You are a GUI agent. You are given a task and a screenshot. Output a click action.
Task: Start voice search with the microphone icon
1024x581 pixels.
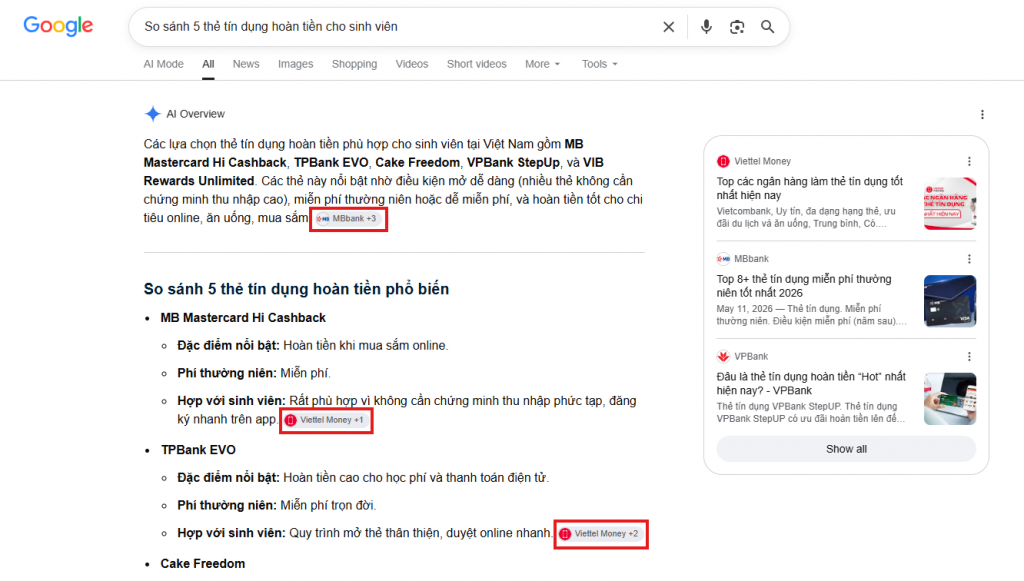(x=706, y=27)
